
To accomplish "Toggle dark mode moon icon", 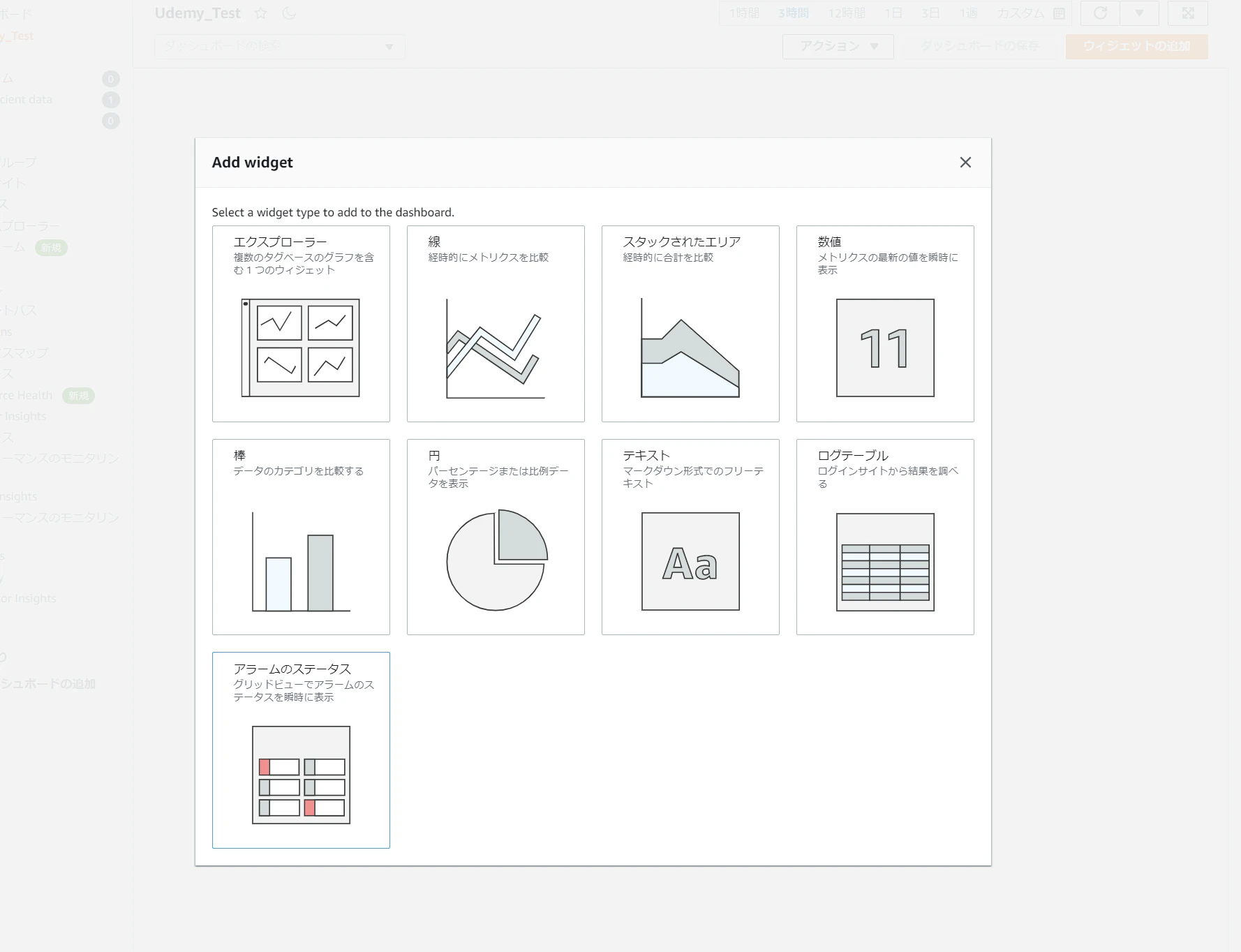I will pyautogui.click(x=289, y=13).
